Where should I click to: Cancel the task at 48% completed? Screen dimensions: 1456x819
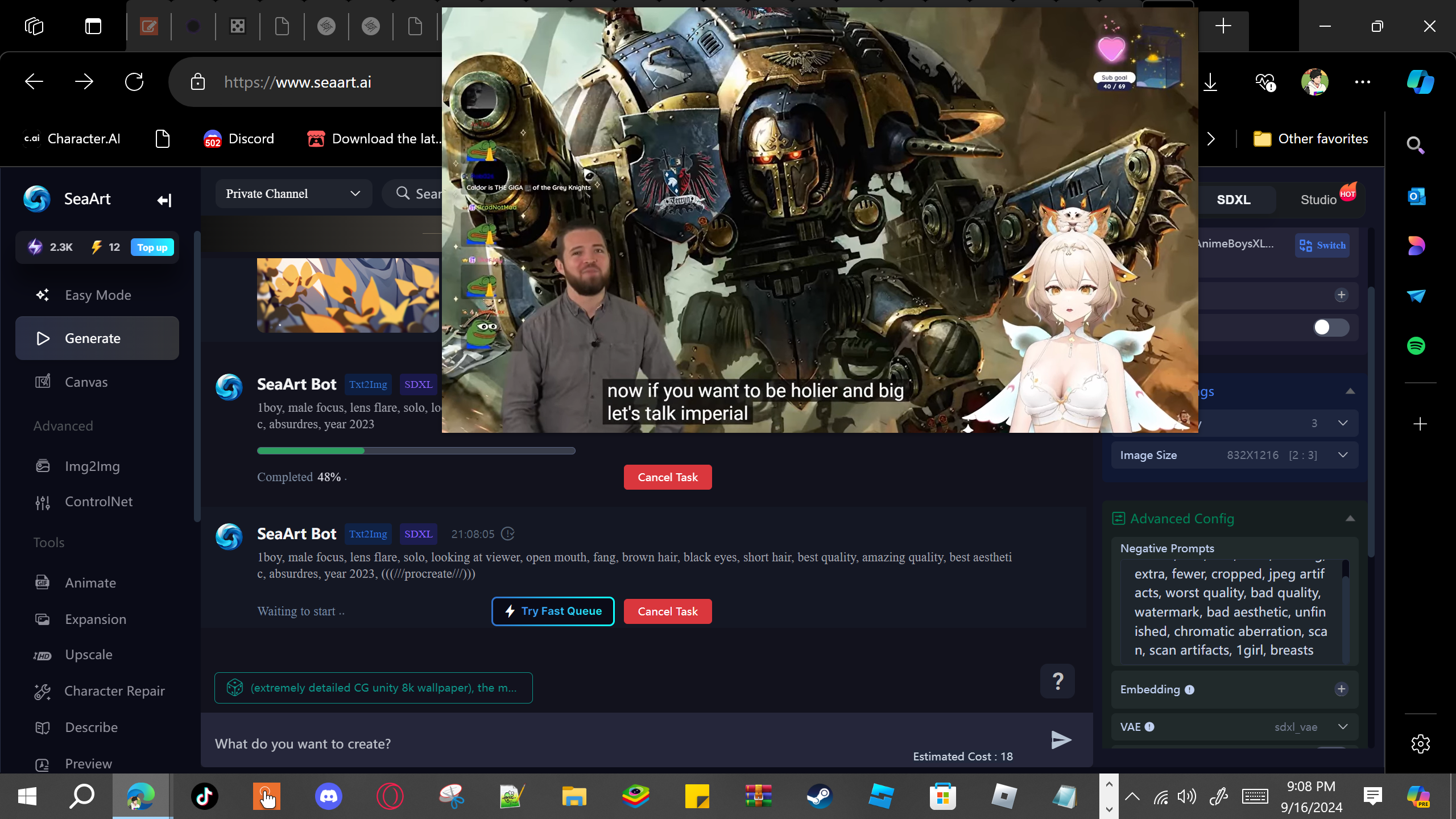pos(668,477)
